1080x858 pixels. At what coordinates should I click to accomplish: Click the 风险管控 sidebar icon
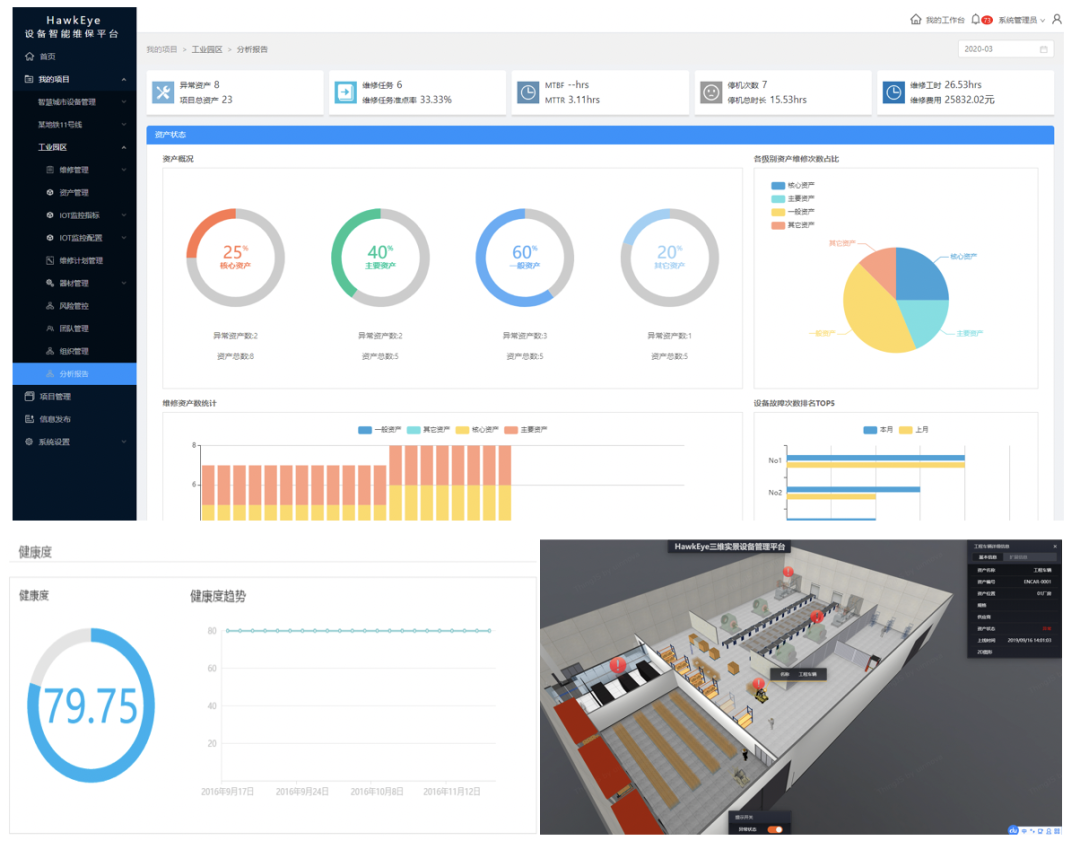[x=50, y=306]
